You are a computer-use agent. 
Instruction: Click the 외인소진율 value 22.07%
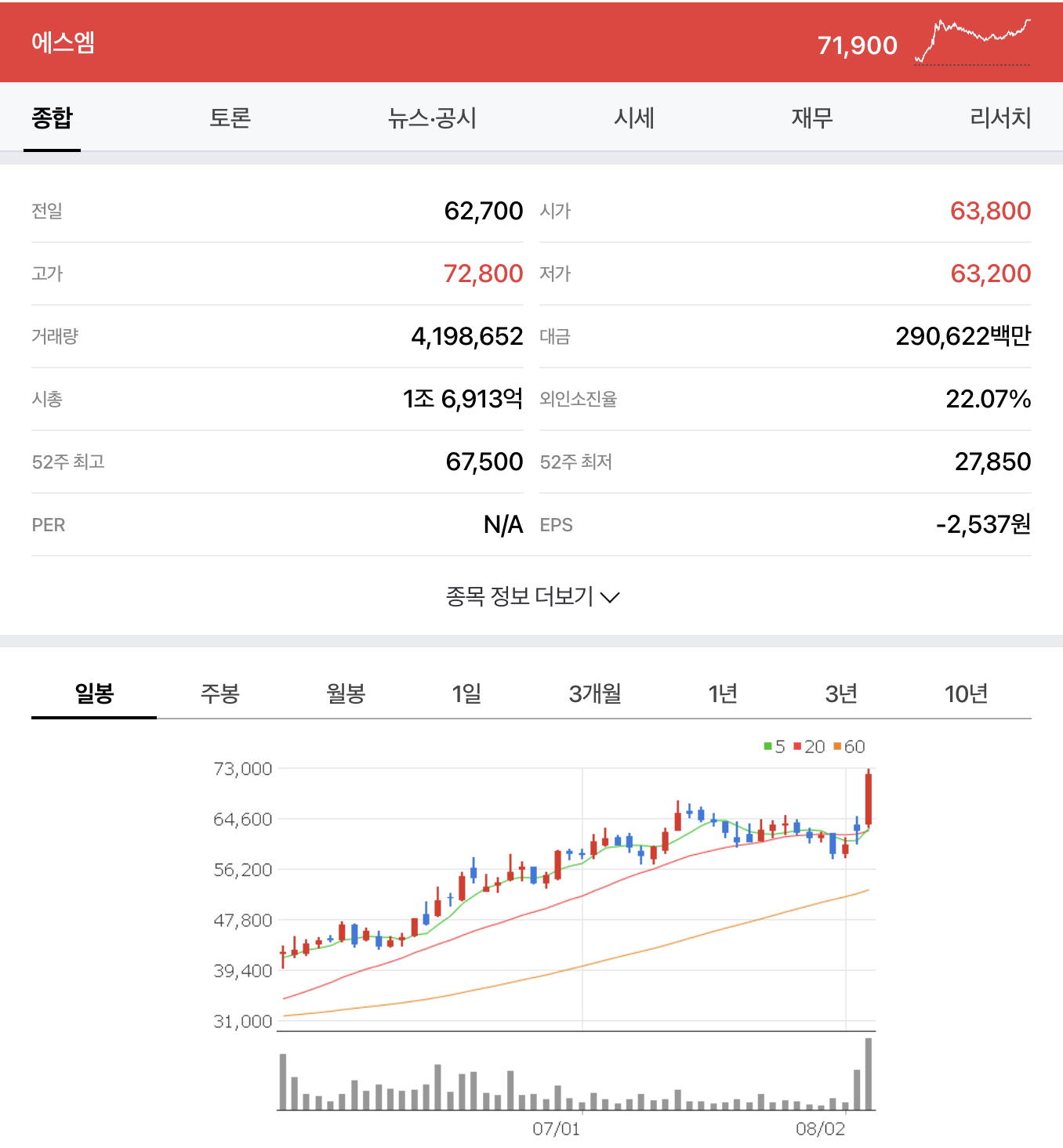[989, 399]
